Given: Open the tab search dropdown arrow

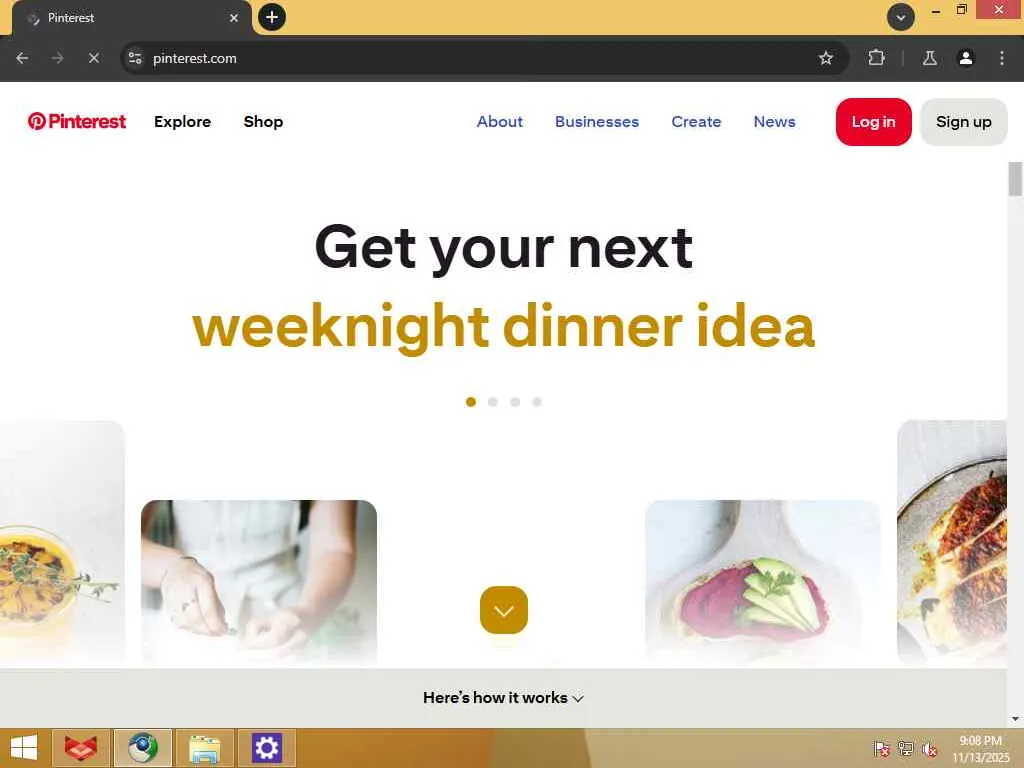Looking at the screenshot, I should point(901,18).
